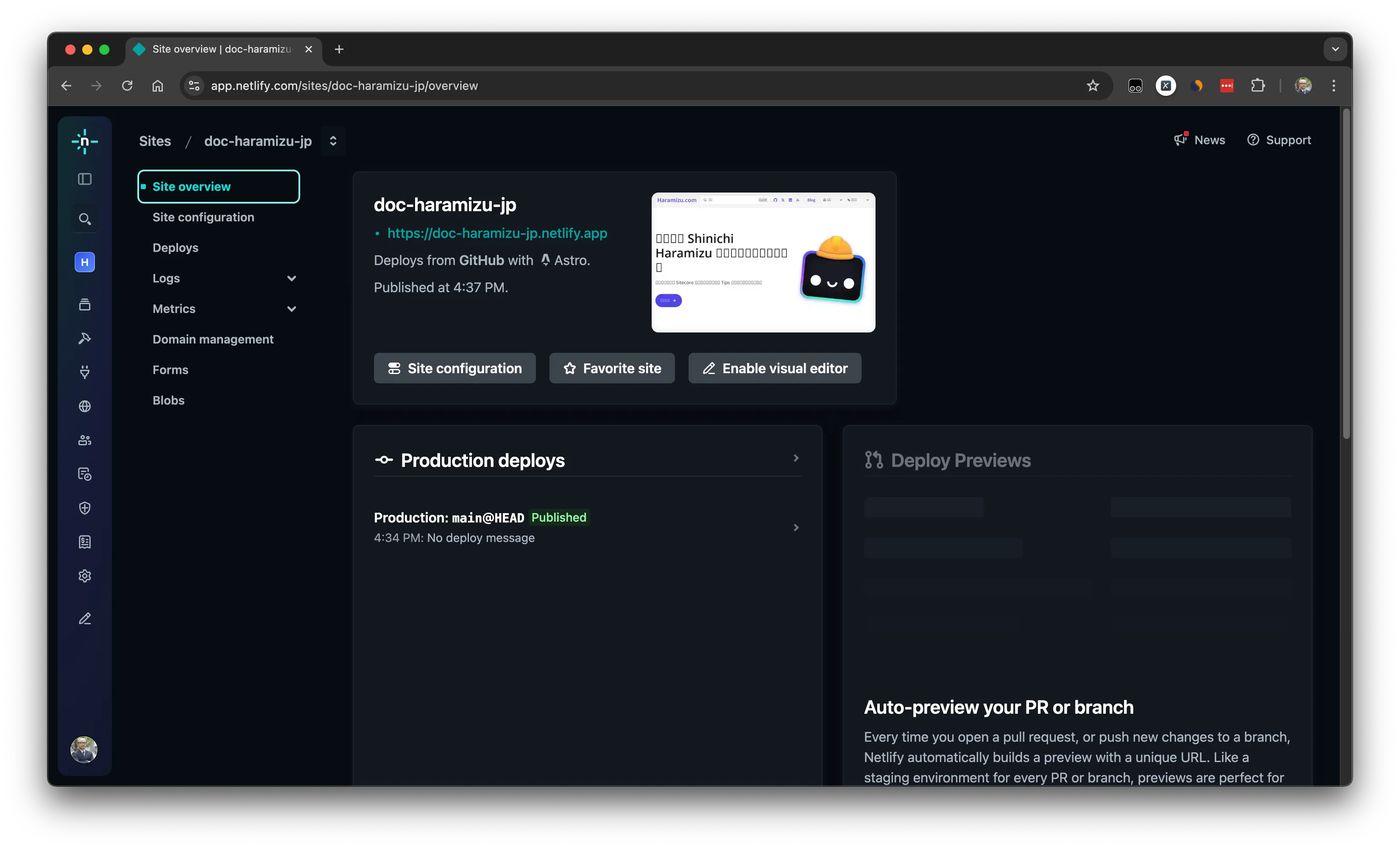Viewport: 1400px width, 849px height.
Task: Go to browser home page icon
Action: pyautogui.click(x=157, y=86)
